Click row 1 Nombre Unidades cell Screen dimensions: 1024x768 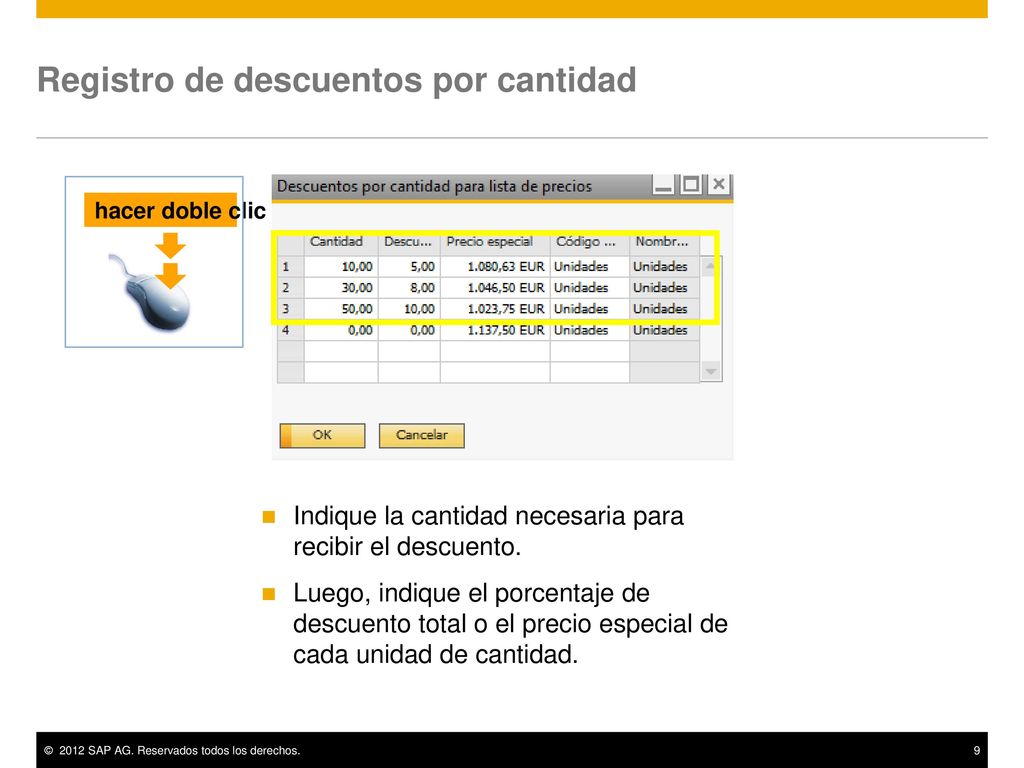coord(664,266)
